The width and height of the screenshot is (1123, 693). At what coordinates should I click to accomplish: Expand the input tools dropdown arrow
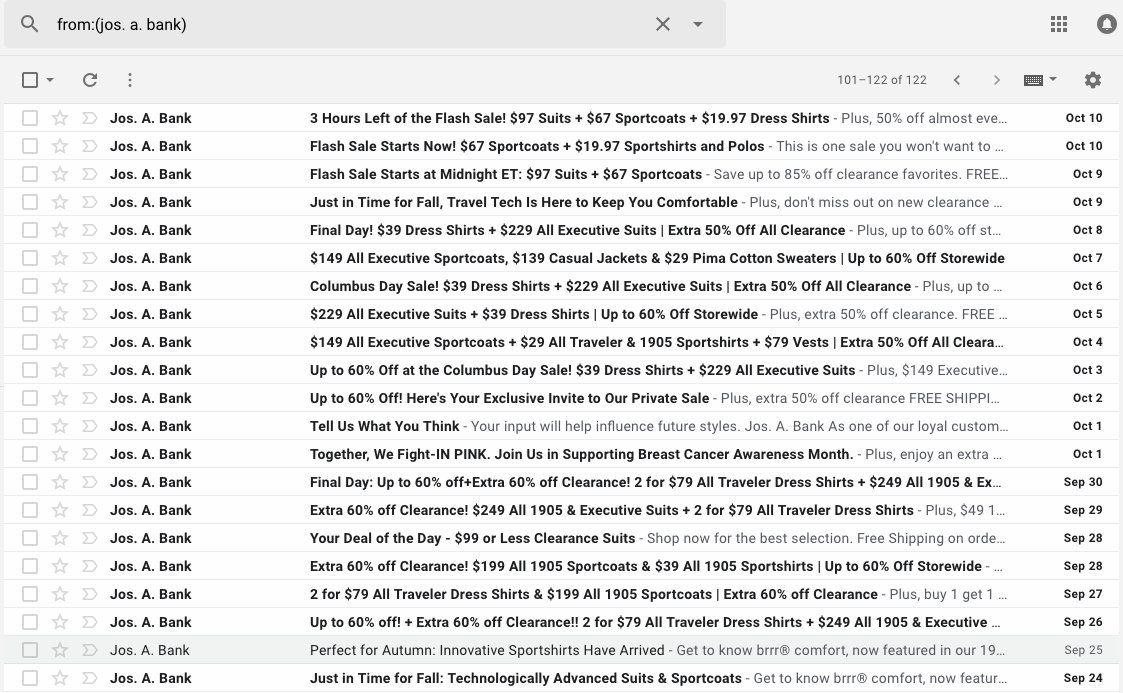[x=1053, y=79]
